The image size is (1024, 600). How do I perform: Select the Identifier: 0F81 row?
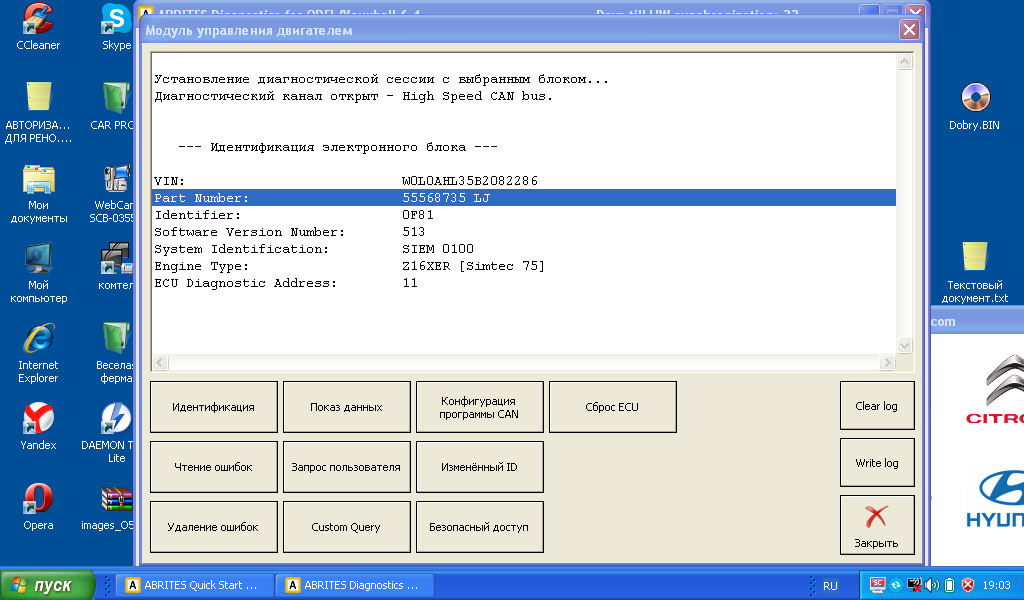[524, 215]
